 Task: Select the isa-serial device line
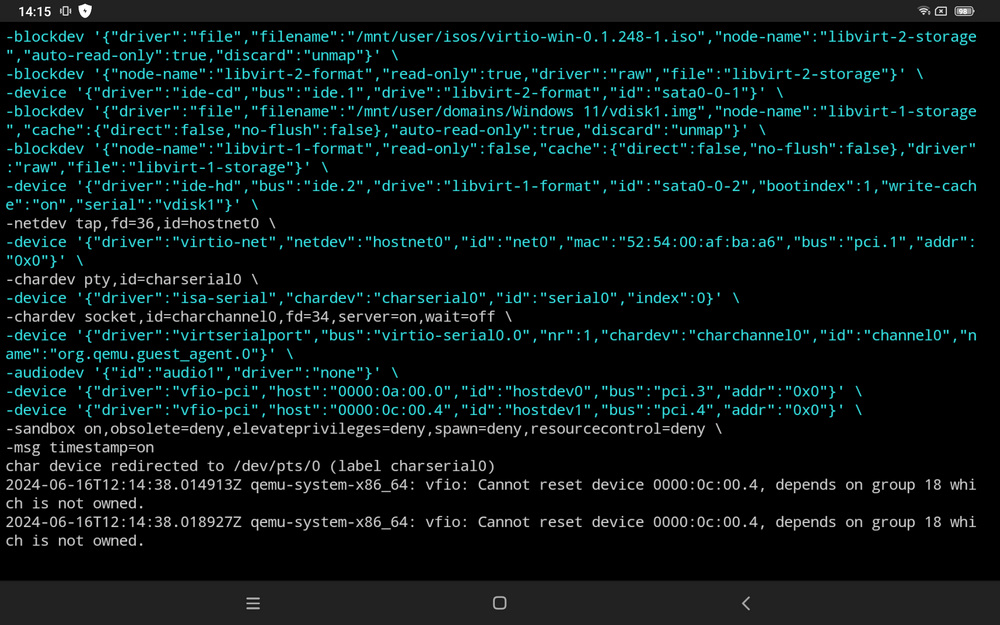[x=372, y=298]
